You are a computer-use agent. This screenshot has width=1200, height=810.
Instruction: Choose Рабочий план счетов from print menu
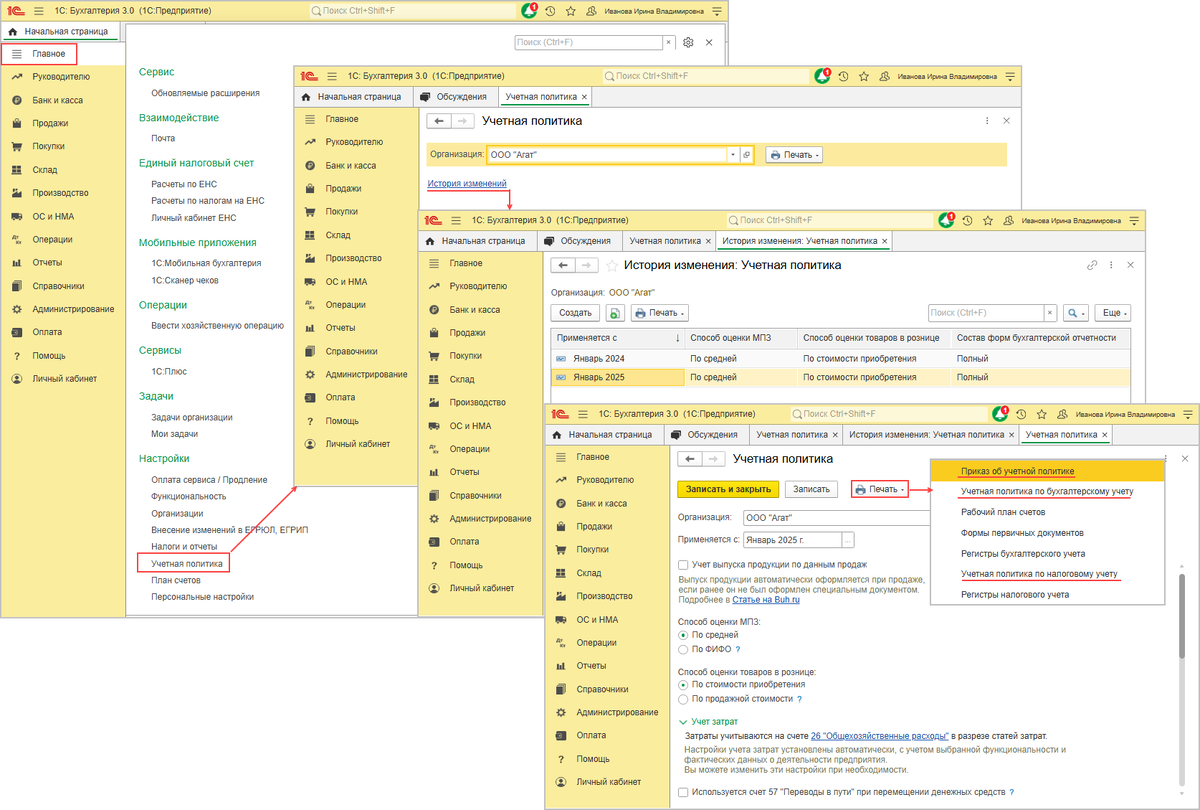click(1048, 512)
